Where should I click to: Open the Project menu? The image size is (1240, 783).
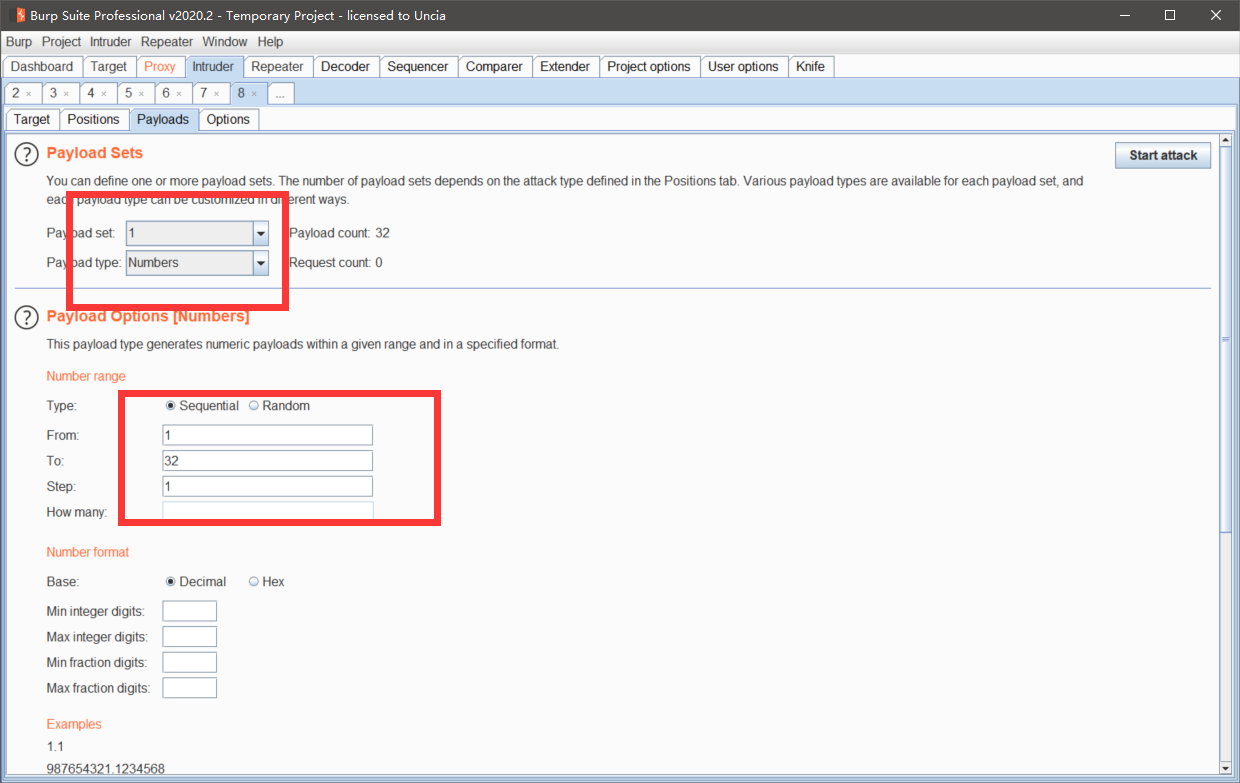(61, 42)
